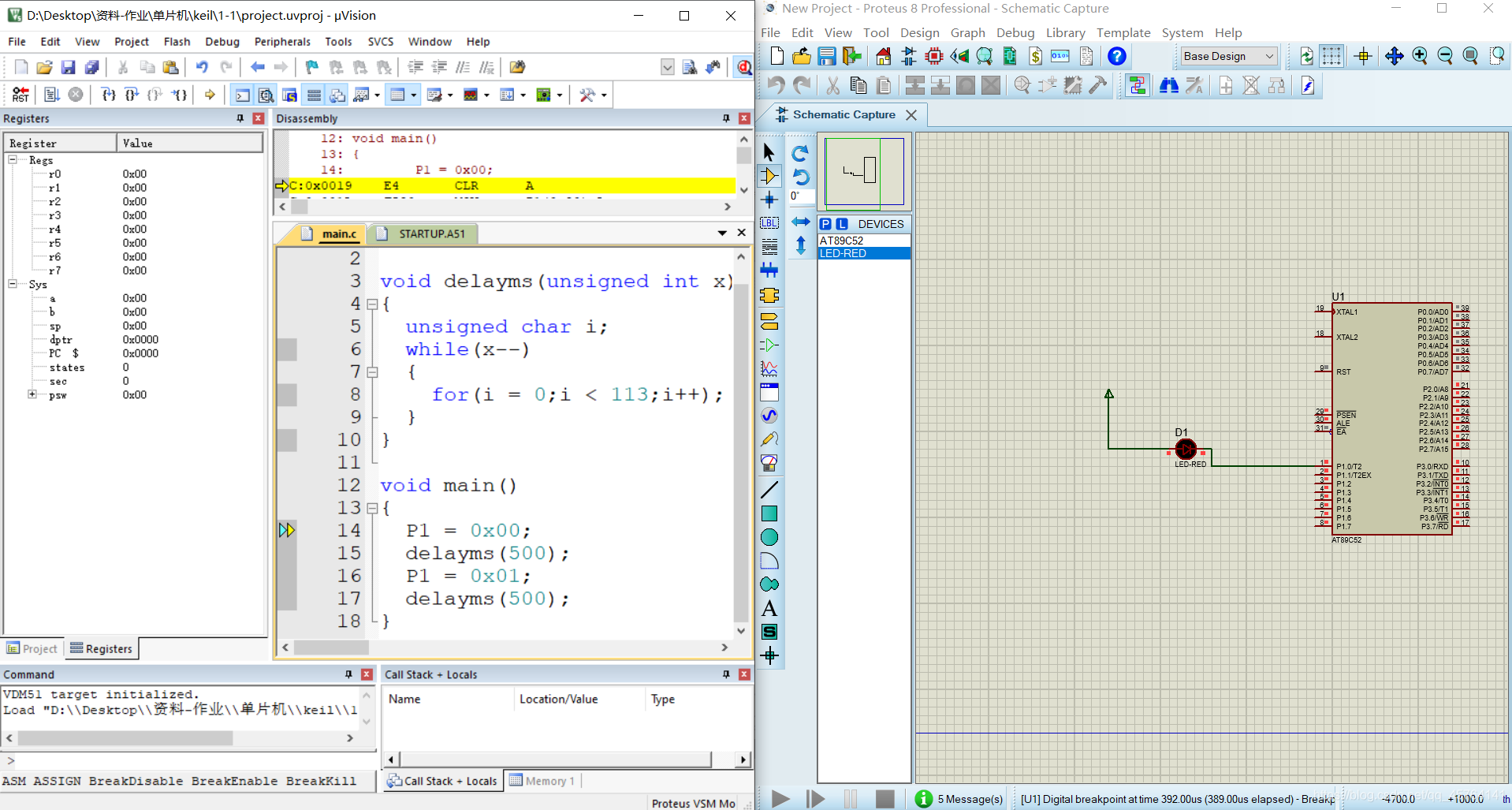This screenshot has height=810, width=1512.
Task: Select the 2D Graphics Text tool
Action: click(x=769, y=608)
